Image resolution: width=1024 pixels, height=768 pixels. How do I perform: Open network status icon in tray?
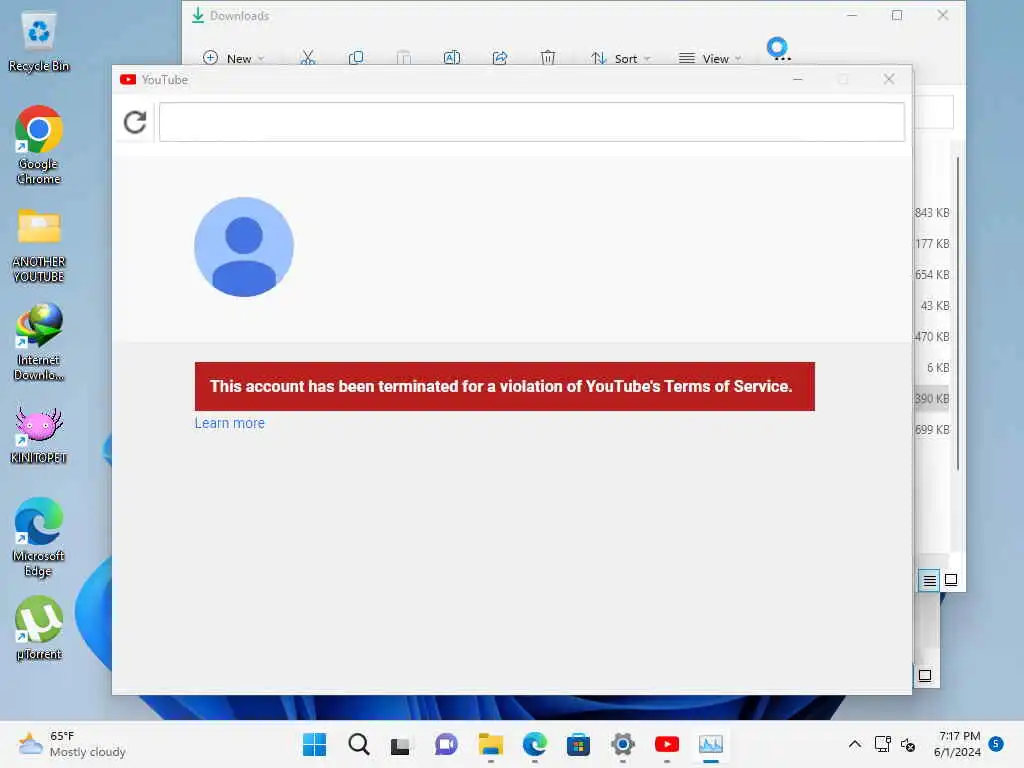click(882, 744)
